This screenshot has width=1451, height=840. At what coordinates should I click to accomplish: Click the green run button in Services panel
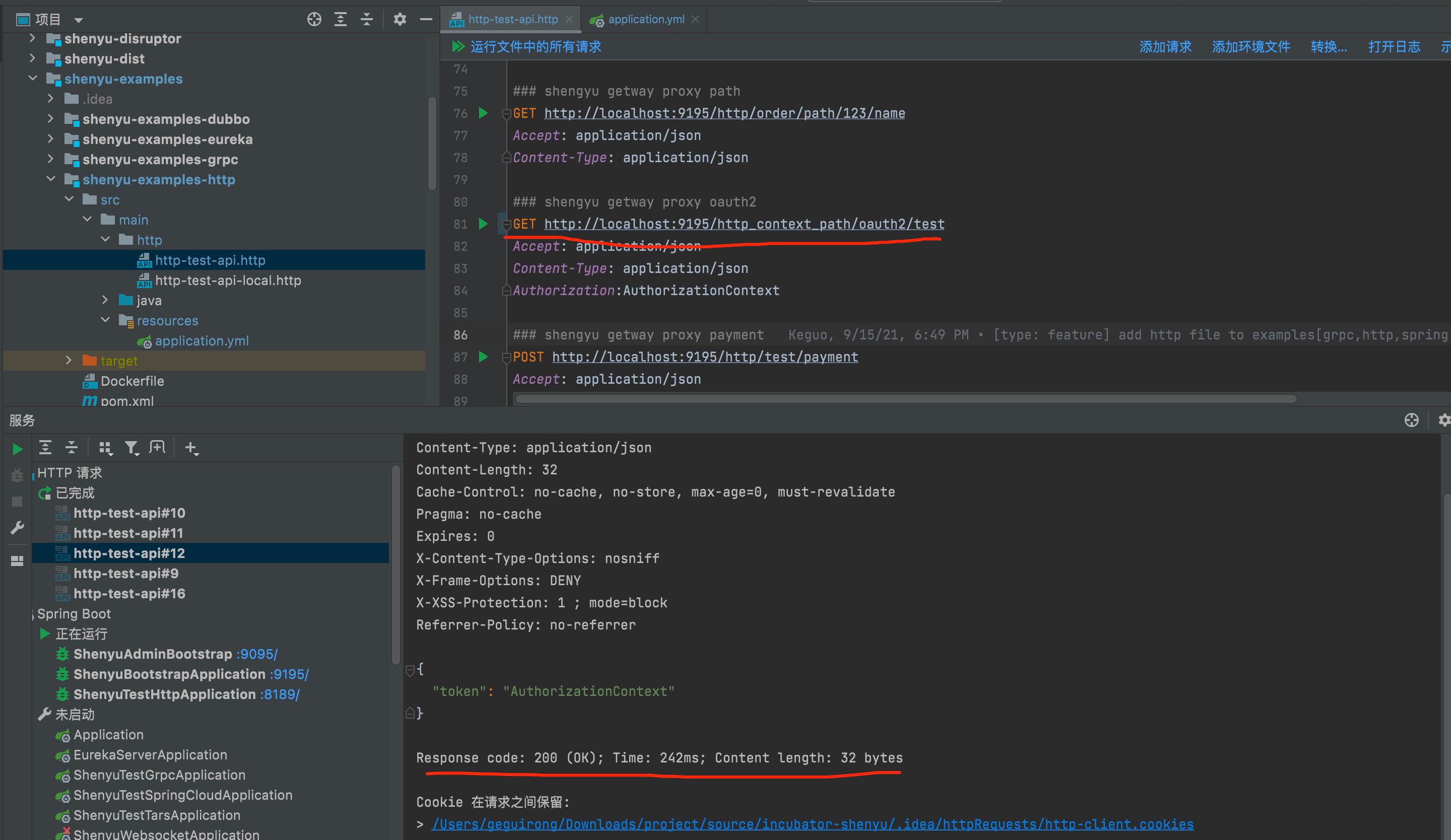tap(17, 449)
